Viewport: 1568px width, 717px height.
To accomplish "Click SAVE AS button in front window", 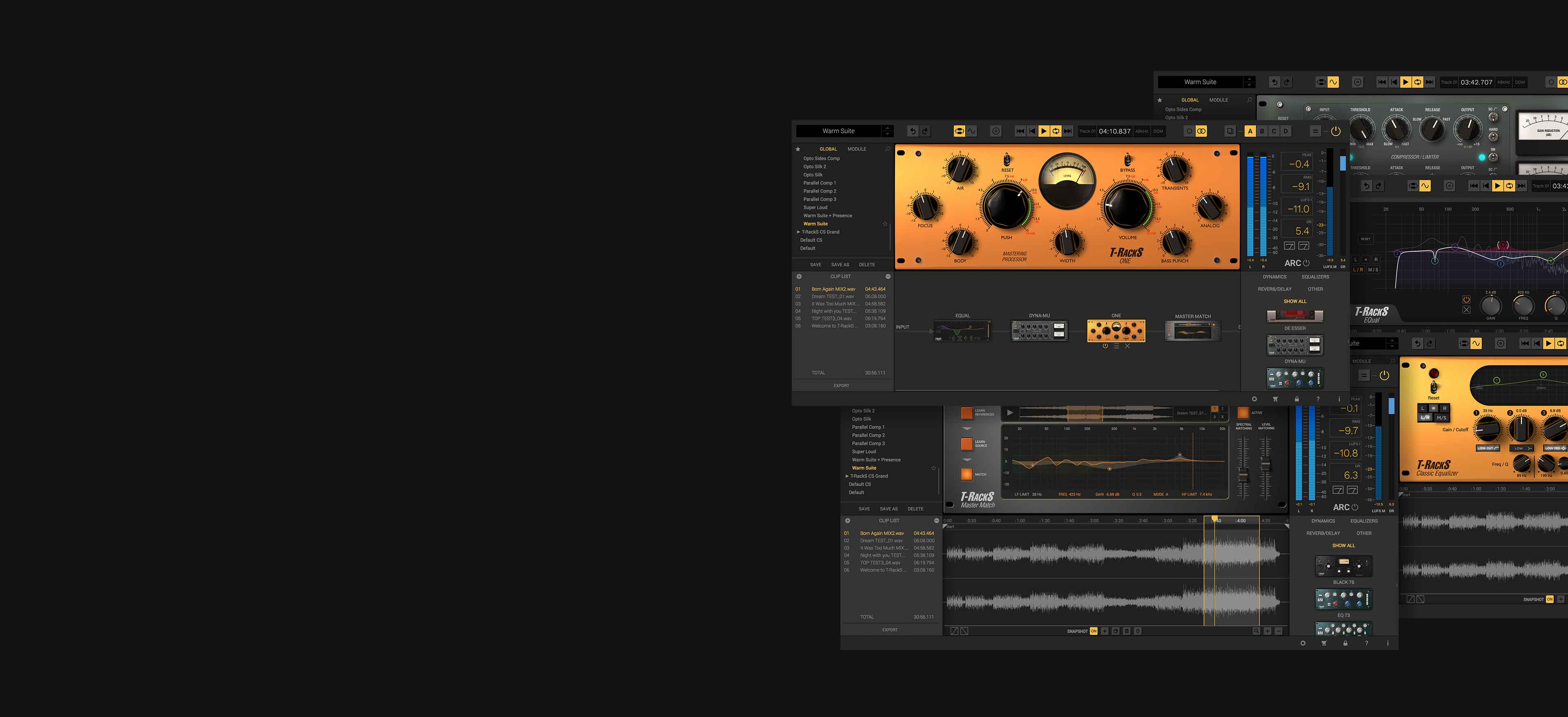I will pyautogui.click(x=840, y=265).
